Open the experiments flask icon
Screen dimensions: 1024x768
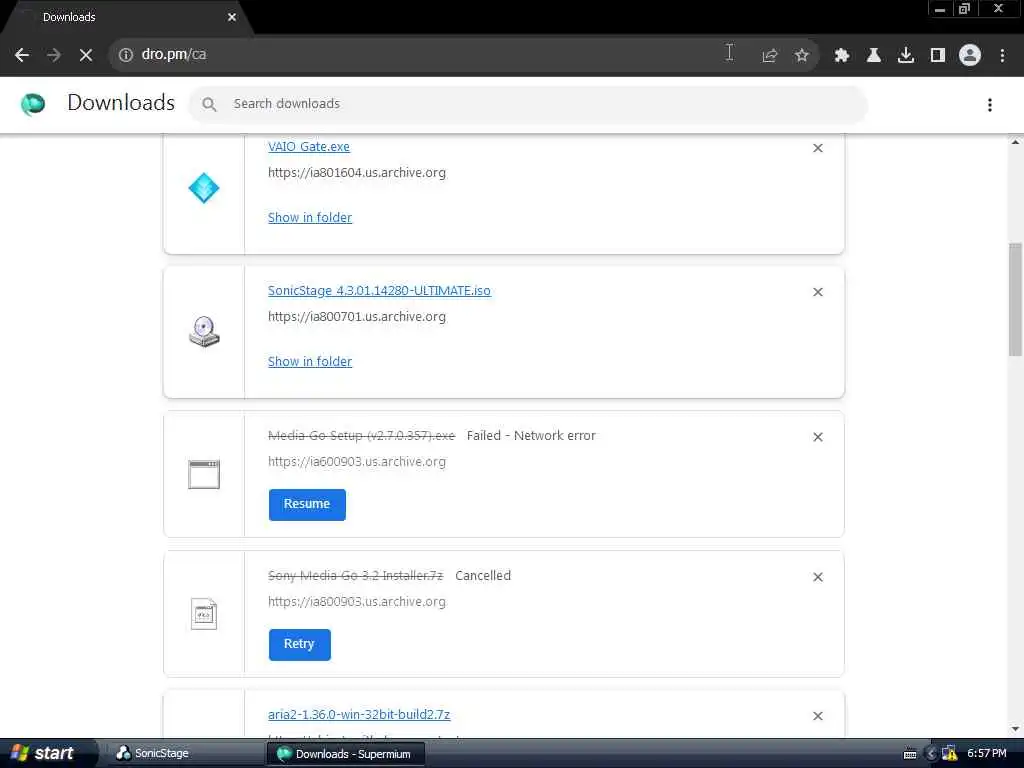point(874,56)
